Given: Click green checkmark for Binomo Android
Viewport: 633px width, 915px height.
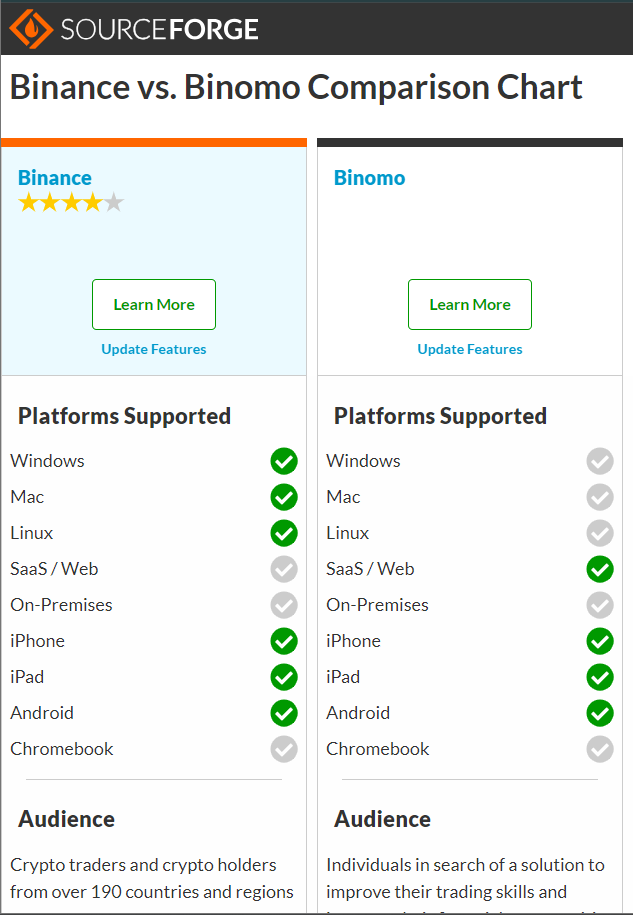Looking at the screenshot, I should (x=600, y=713).
